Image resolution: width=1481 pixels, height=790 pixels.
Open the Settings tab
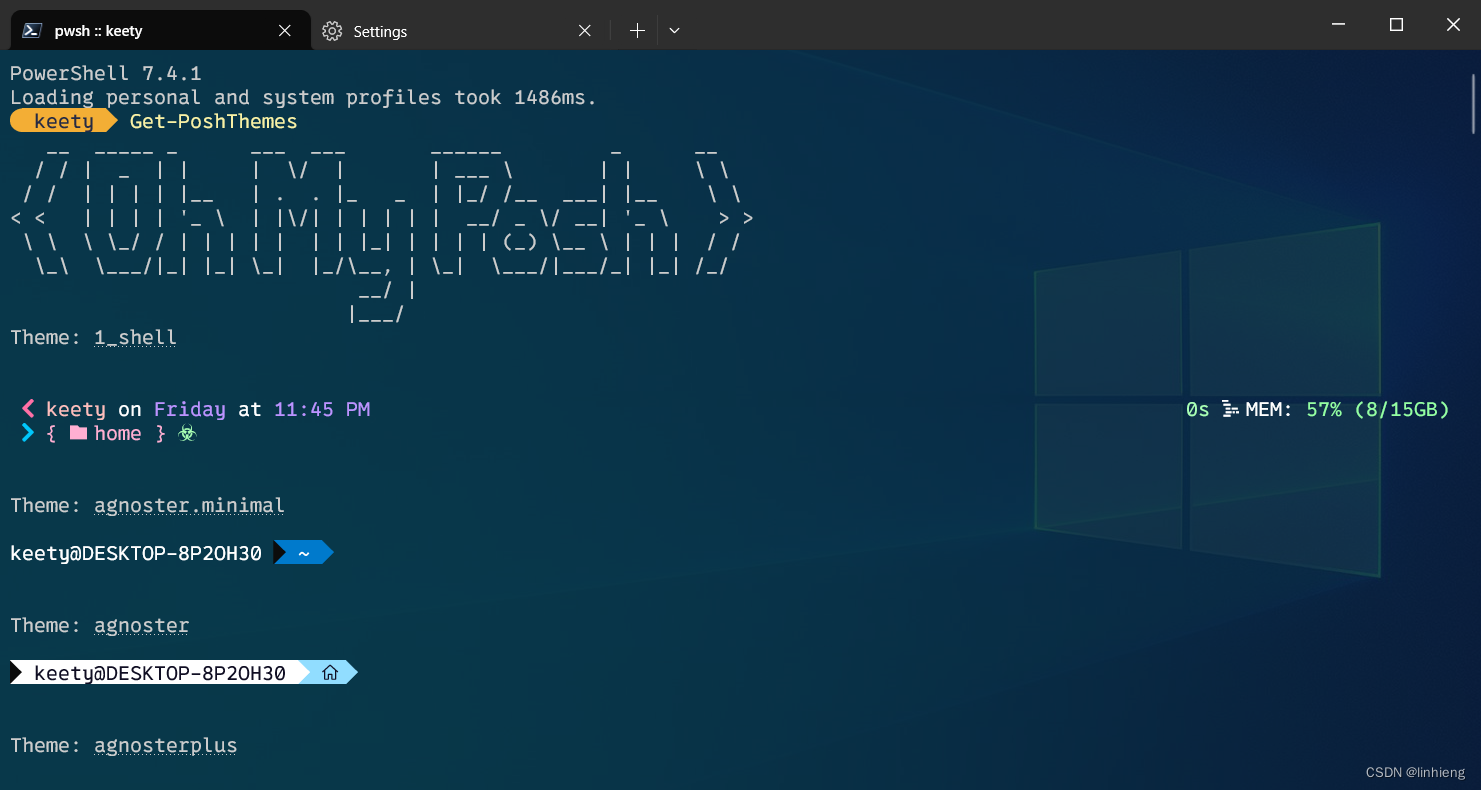[460, 31]
